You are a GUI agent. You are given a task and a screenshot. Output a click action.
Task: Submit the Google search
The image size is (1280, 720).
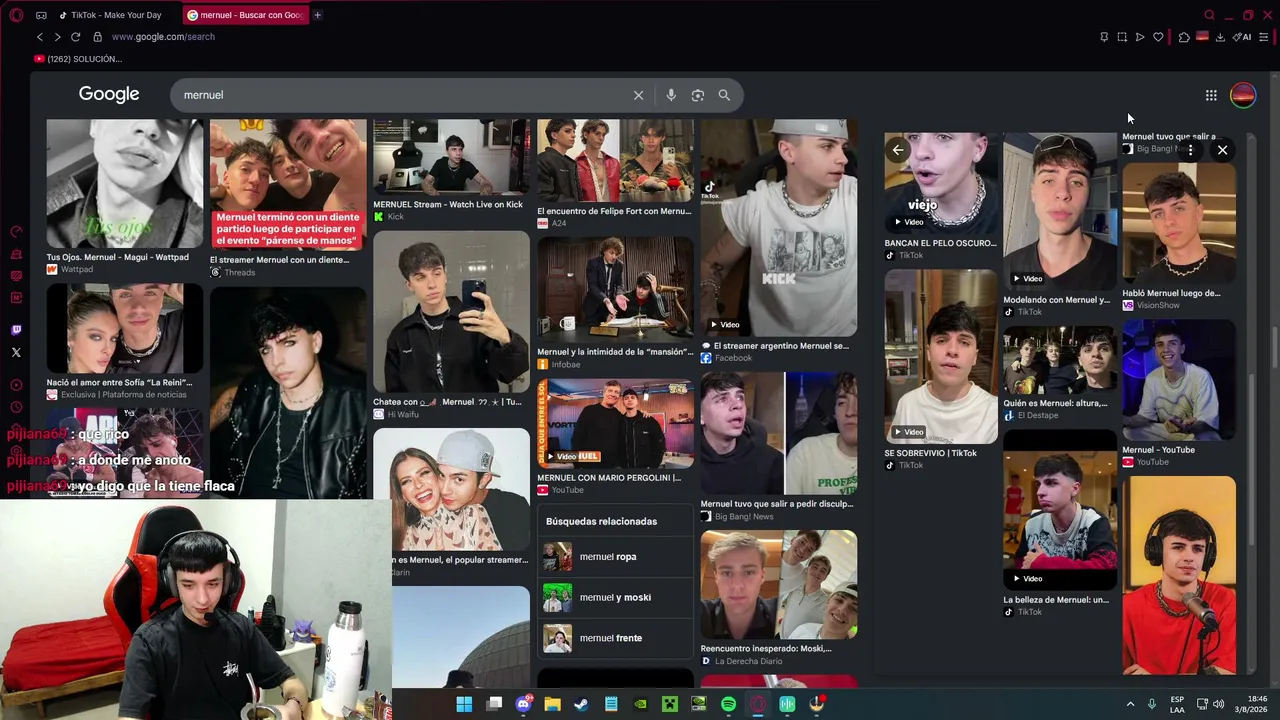(x=724, y=95)
